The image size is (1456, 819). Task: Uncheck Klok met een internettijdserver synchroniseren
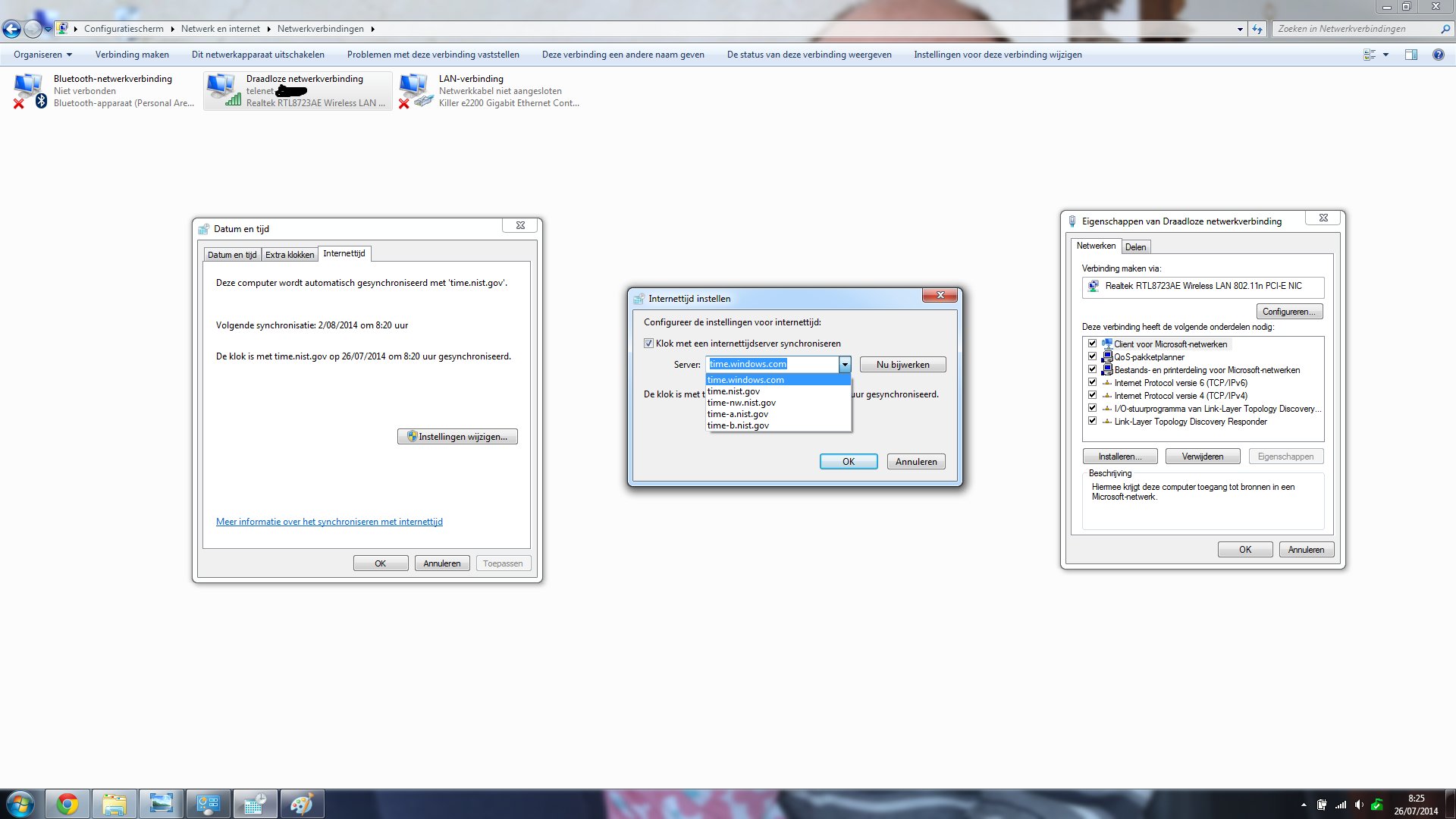coord(649,344)
